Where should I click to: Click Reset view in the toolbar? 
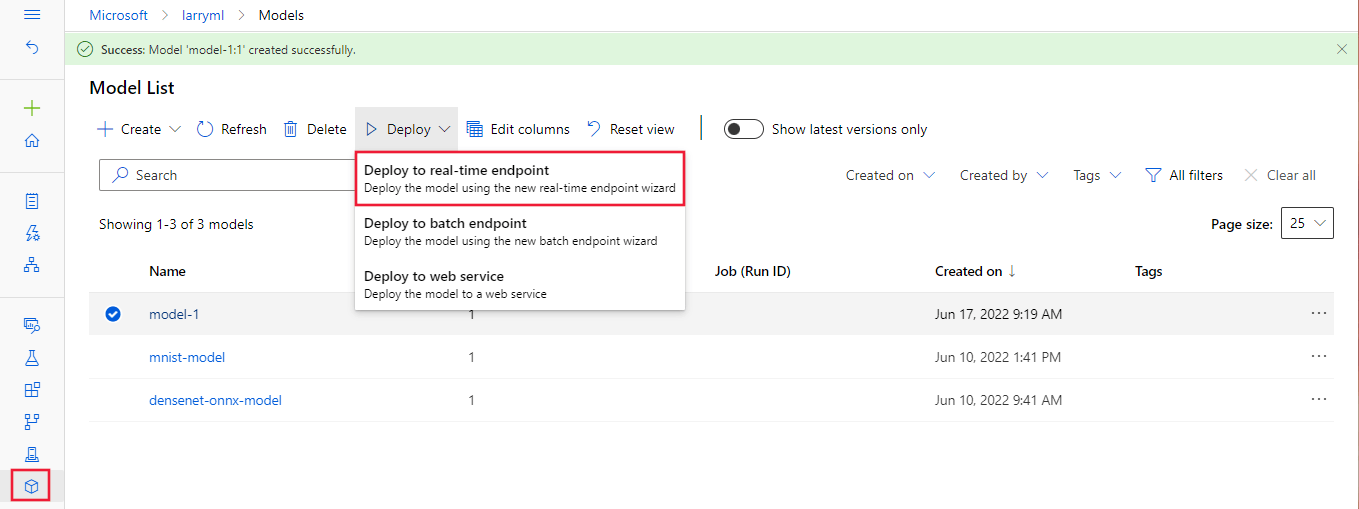(630, 129)
